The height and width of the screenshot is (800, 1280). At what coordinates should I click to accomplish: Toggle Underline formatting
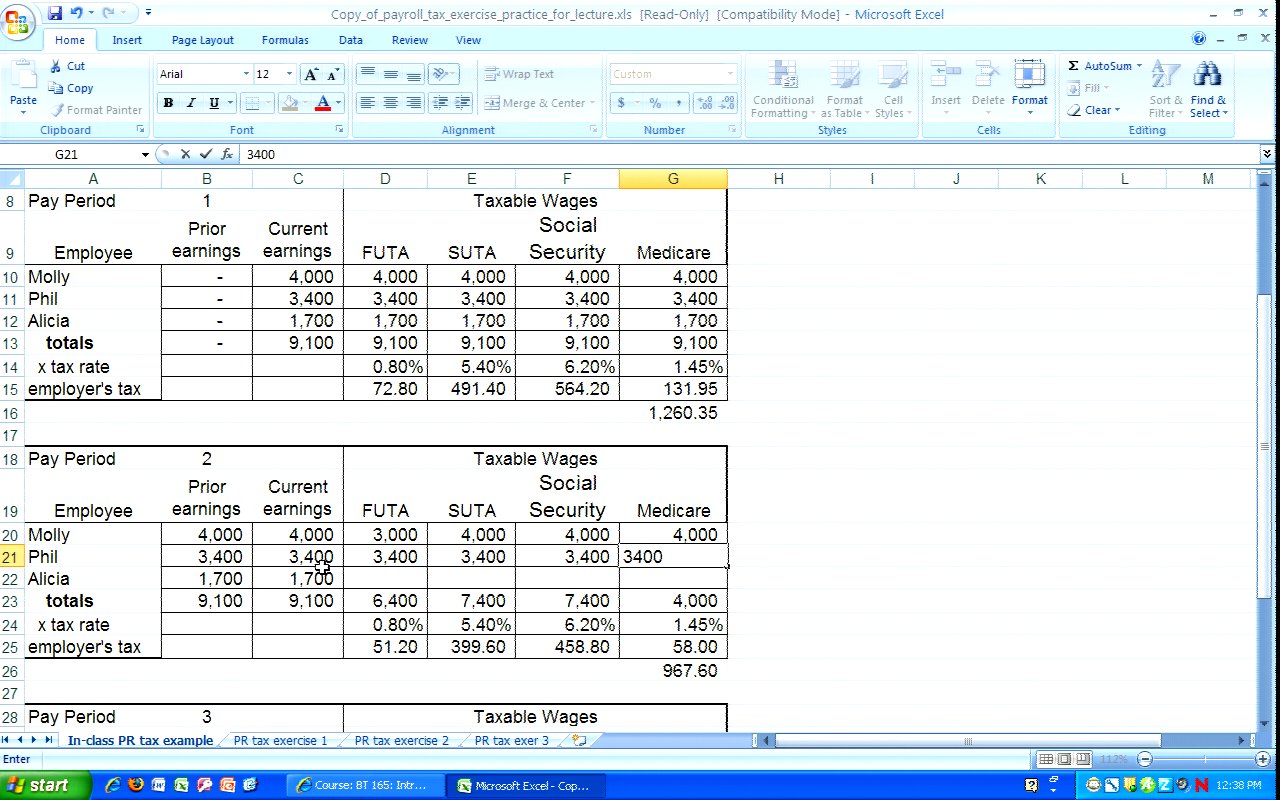pyautogui.click(x=214, y=103)
